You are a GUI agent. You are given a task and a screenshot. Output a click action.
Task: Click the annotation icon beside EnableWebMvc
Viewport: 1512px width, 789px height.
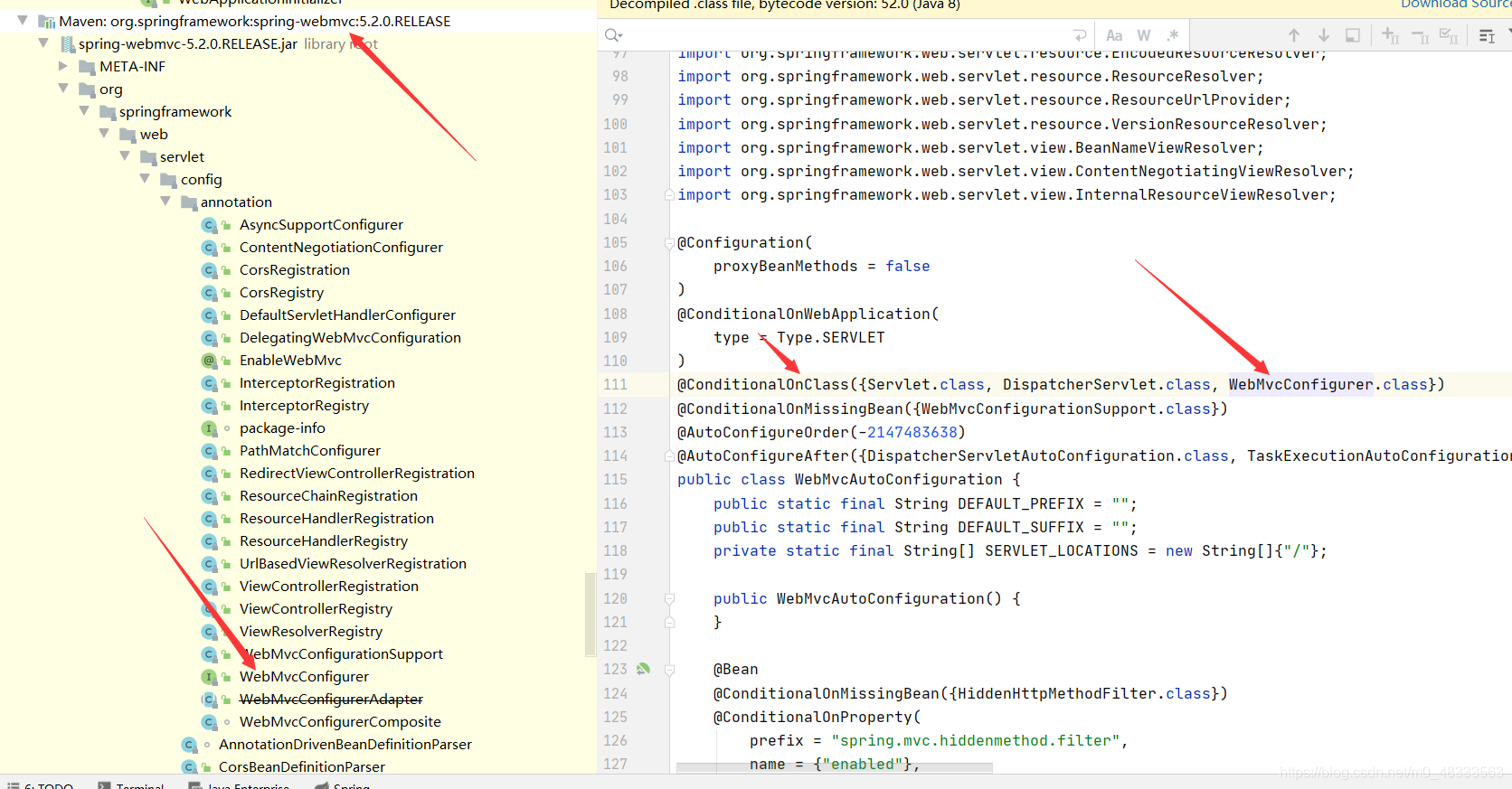click(209, 361)
